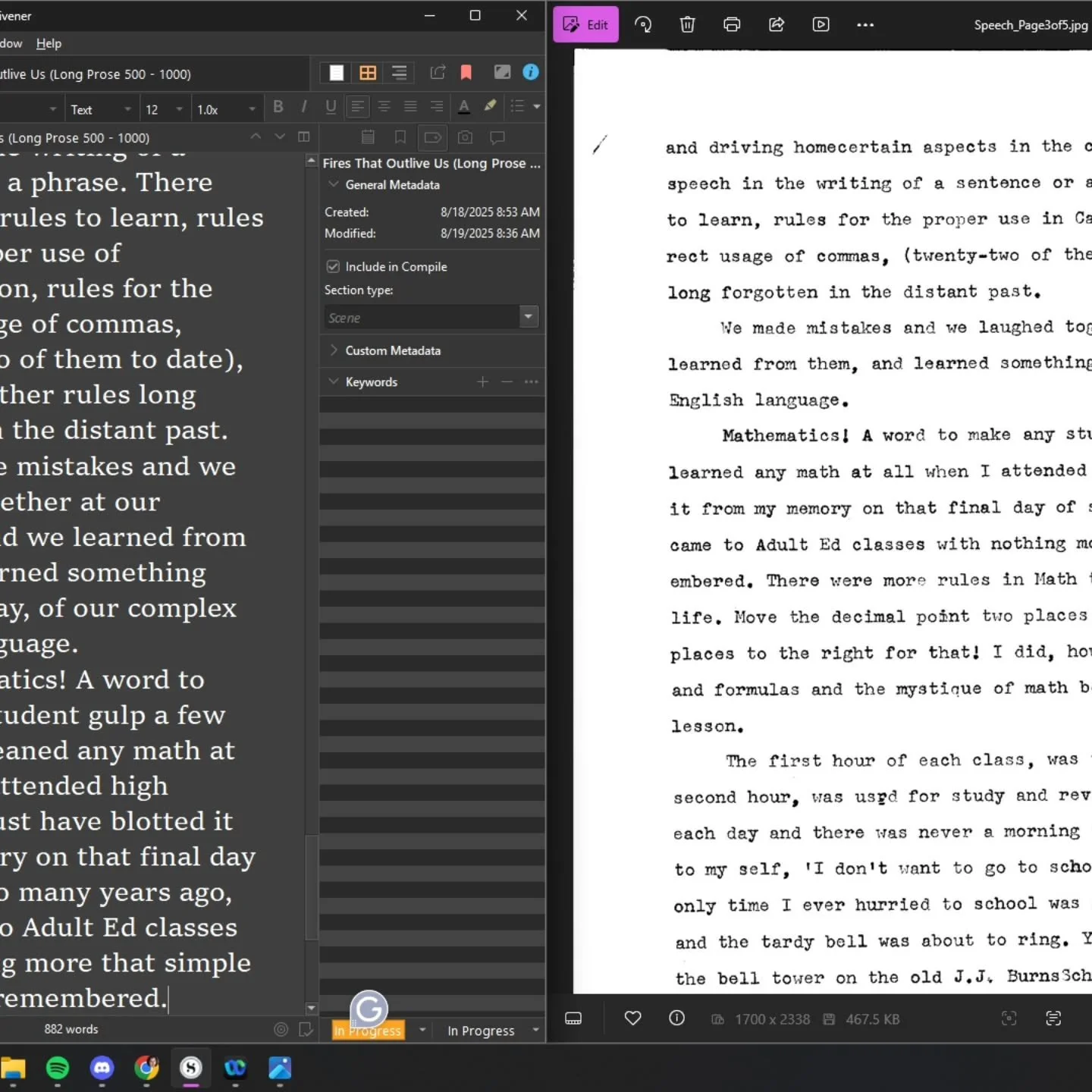Open document bookmarks in Inspector

click(x=400, y=137)
